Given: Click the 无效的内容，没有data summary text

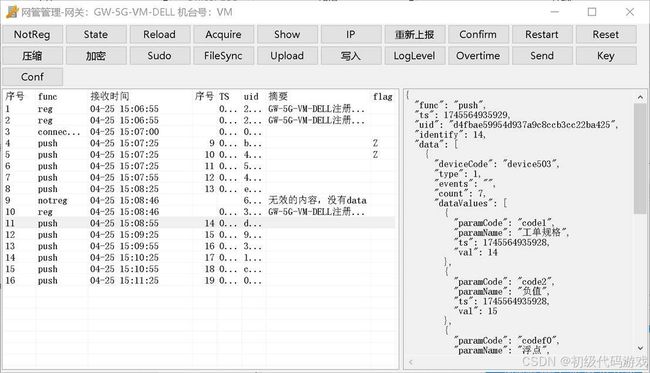Looking at the screenshot, I should (x=317, y=201).
